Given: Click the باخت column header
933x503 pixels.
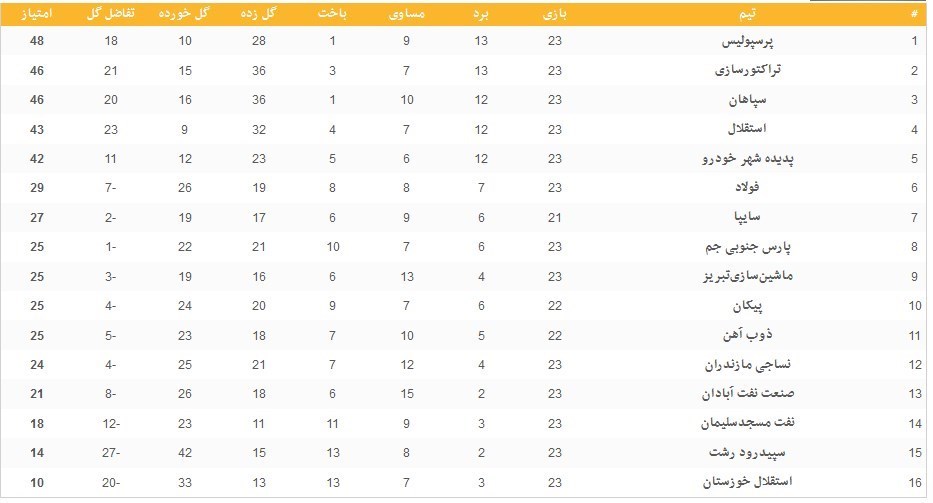Looking at the screenshot, I should (x=333, y=13).
